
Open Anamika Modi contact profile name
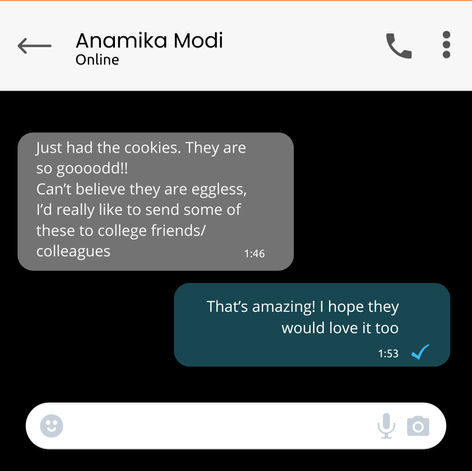click(149, 41)
